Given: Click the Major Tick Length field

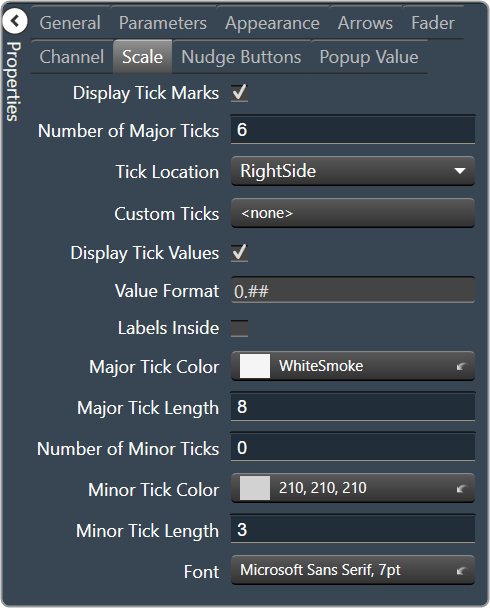Looking at the screenshot, I should pos(353,407).
